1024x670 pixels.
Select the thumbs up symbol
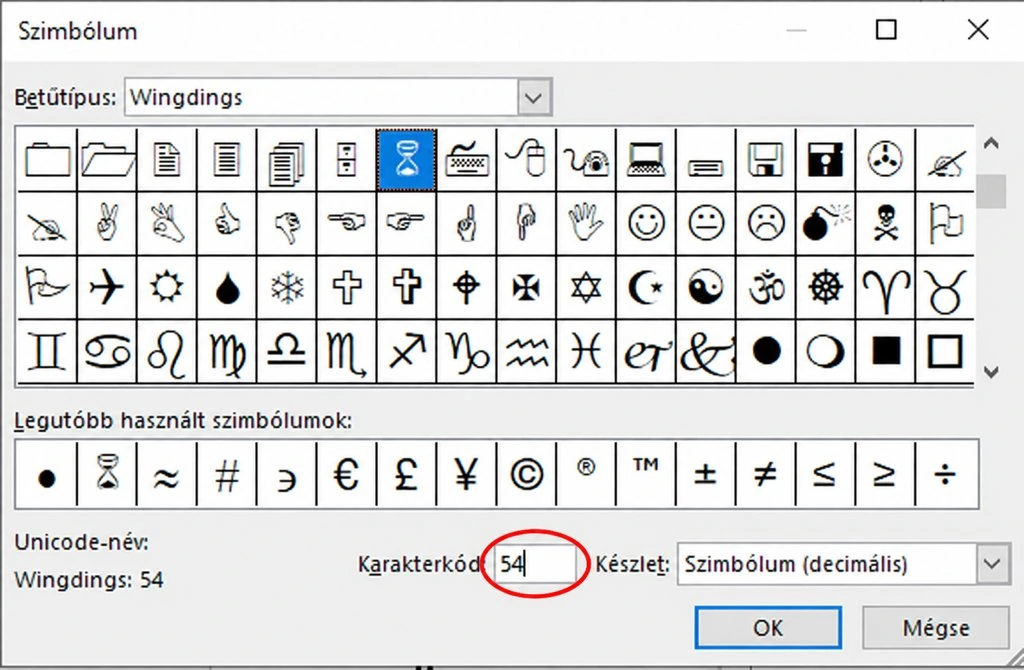pyautogui.click(x=227, y=223)
